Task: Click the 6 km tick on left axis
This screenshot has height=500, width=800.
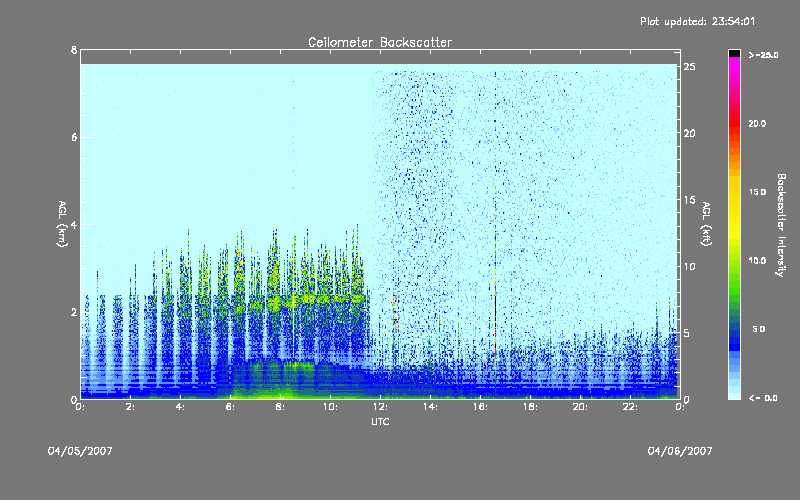Action: 74,137
